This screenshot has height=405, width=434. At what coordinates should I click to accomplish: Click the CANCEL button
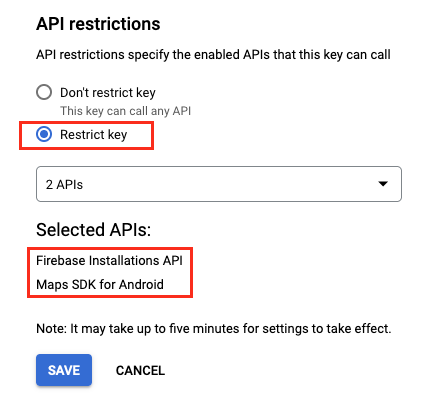pos(140,370)
